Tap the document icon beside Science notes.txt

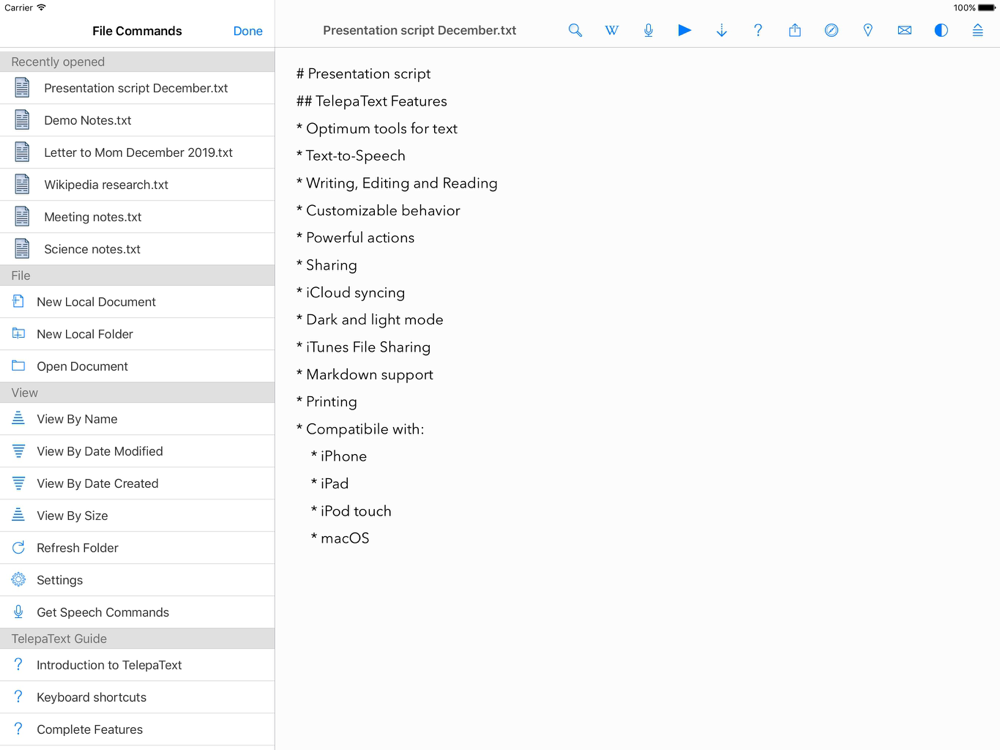tap(22, 248)
